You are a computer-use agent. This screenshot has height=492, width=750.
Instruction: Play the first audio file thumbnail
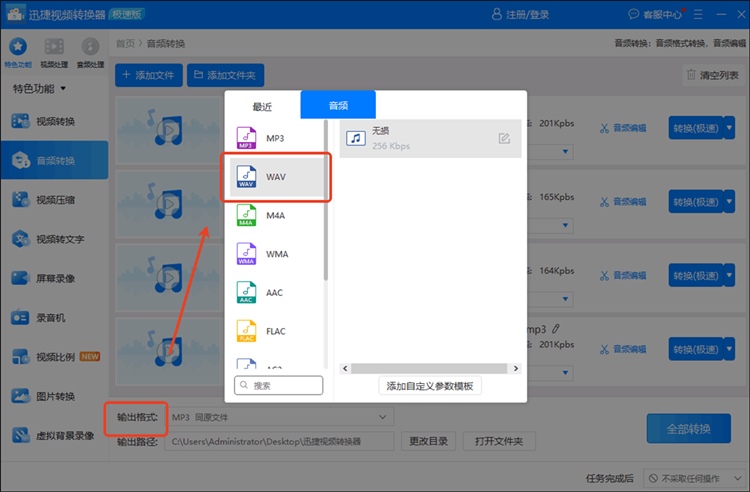pos(169,130)
